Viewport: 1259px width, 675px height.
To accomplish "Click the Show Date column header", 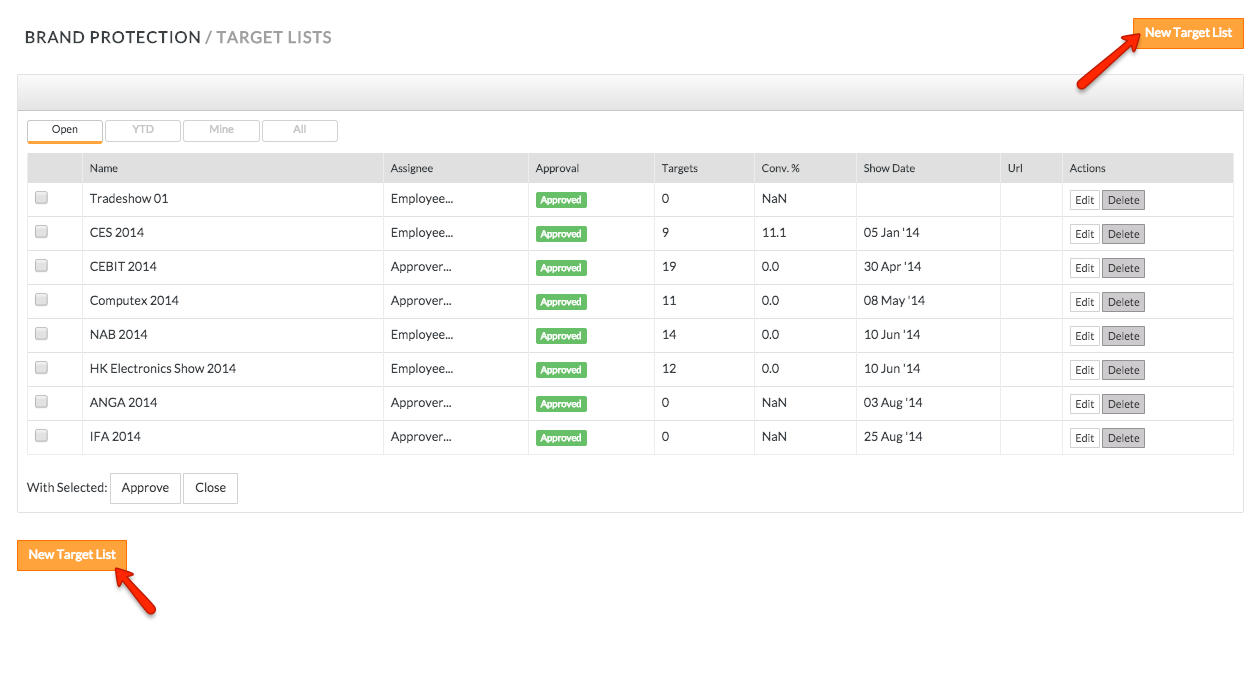I will coord(889,168).
